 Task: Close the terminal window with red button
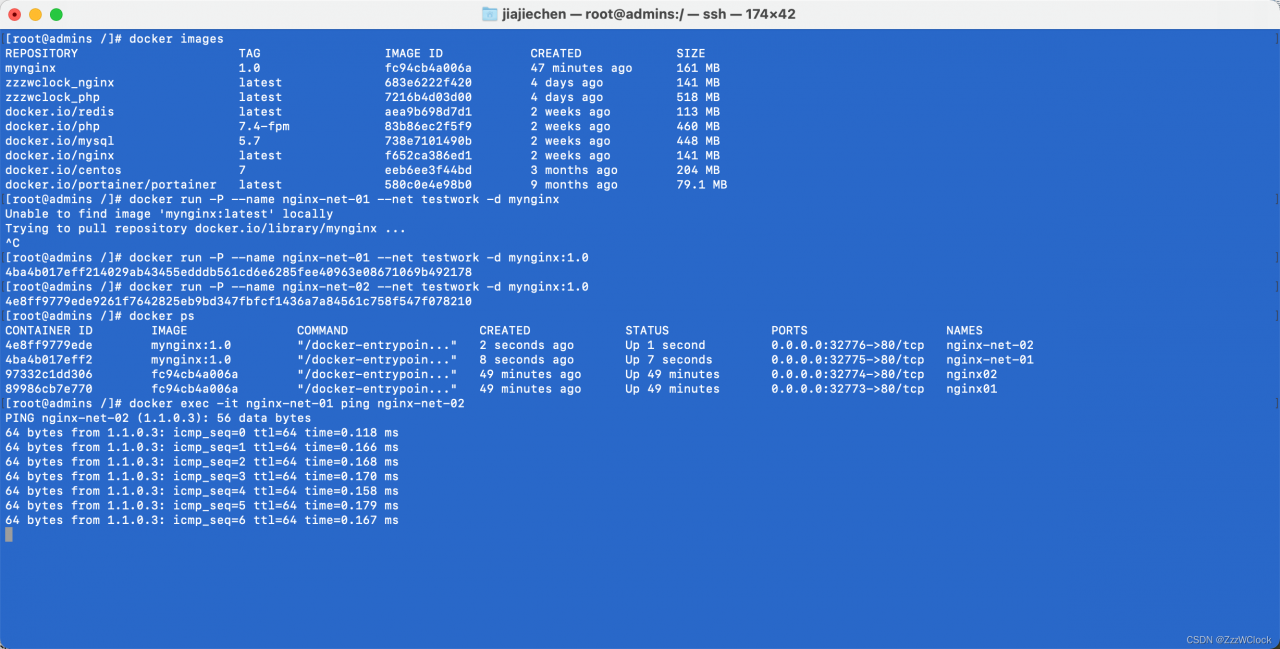[x=15, y=14]
